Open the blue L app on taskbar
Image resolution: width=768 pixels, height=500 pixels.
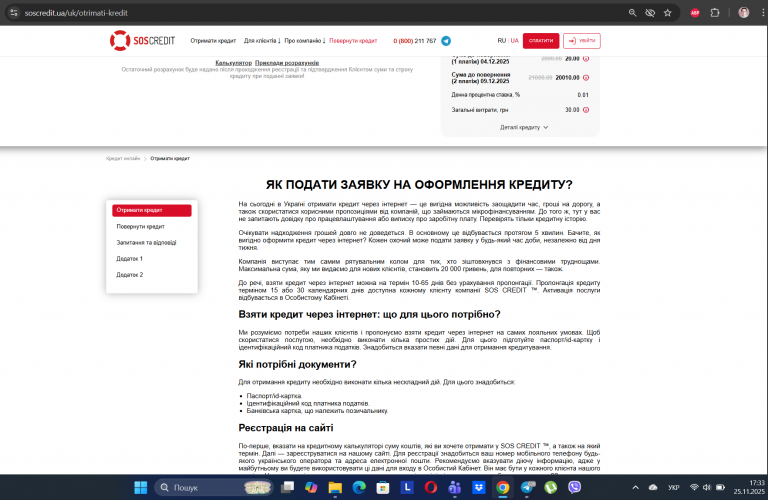[x=407, y=487]
